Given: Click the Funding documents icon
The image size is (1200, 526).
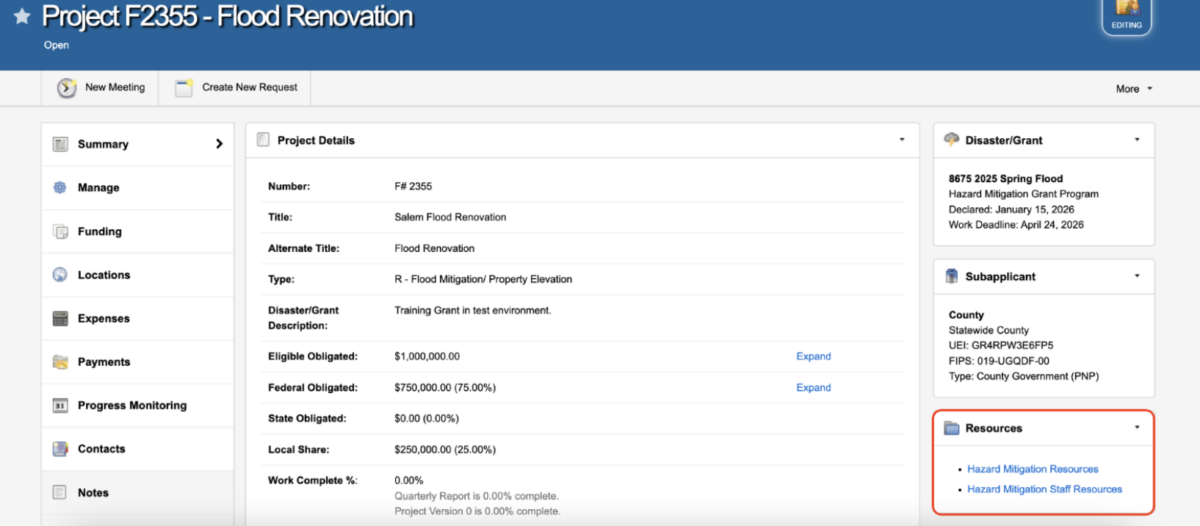Looking at the screenshot, I should 60,231.
